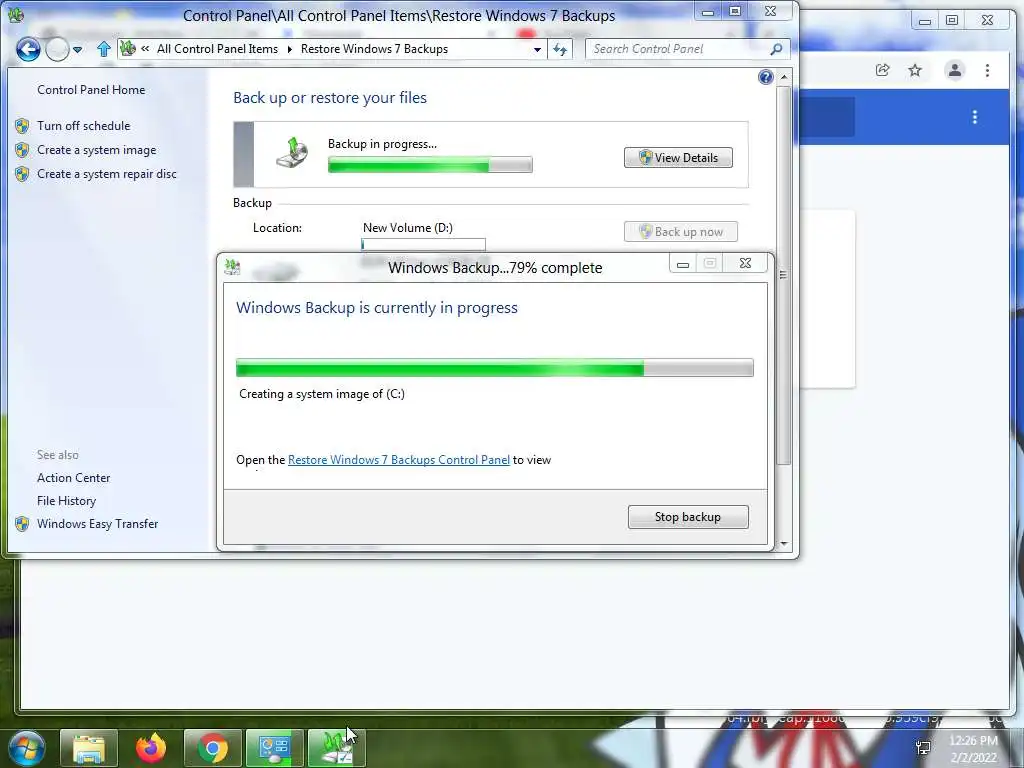
Task: Click the Windows Backup dialog title icon
Action: point(232,266)
